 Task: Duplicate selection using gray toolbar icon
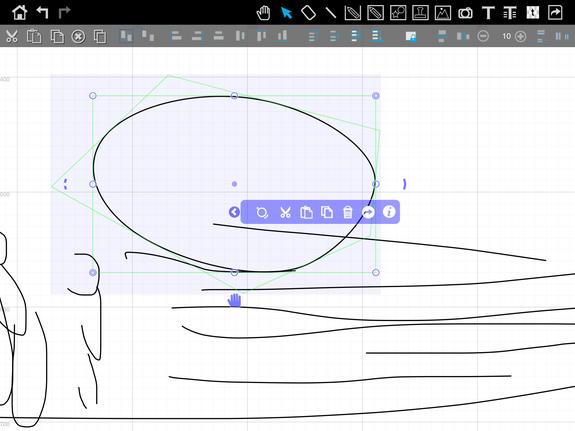(100, 36)
